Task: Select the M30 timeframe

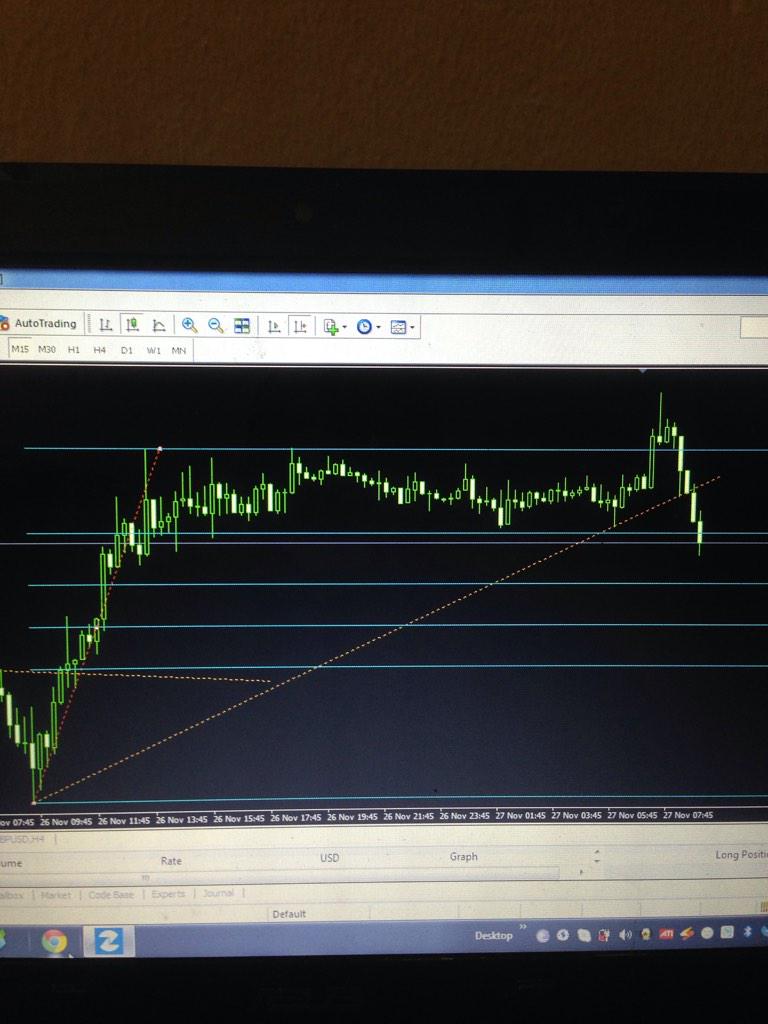Action: click(x=46, y=349)
